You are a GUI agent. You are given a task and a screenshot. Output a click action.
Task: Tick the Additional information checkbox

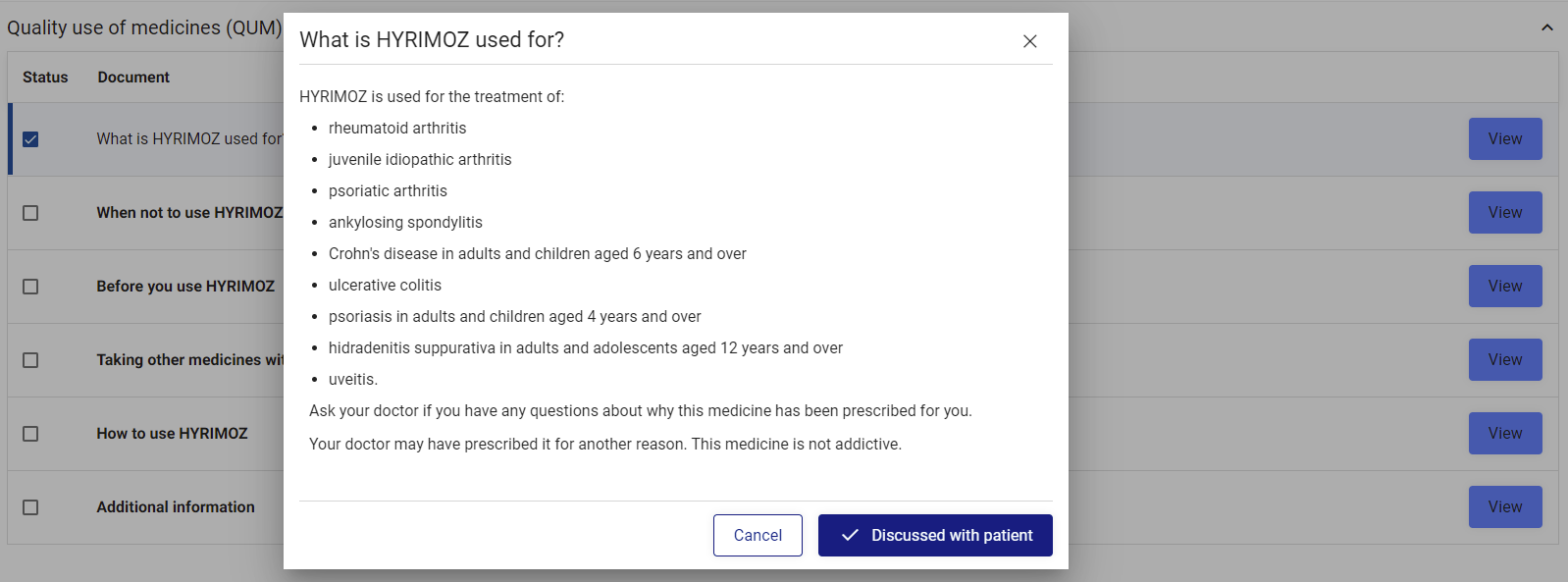30,507
